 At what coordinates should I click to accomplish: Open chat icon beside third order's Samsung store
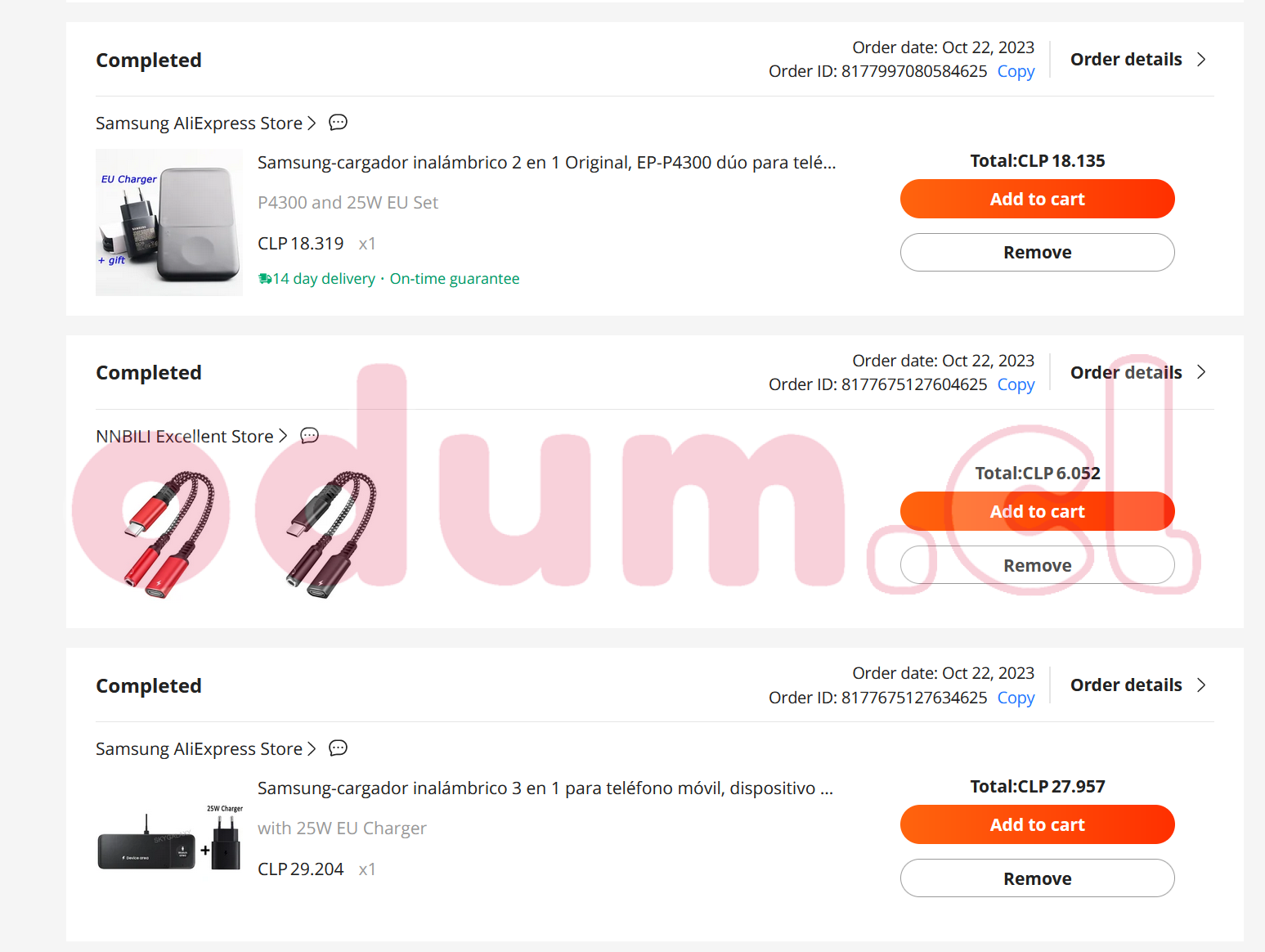pos(338,748)
